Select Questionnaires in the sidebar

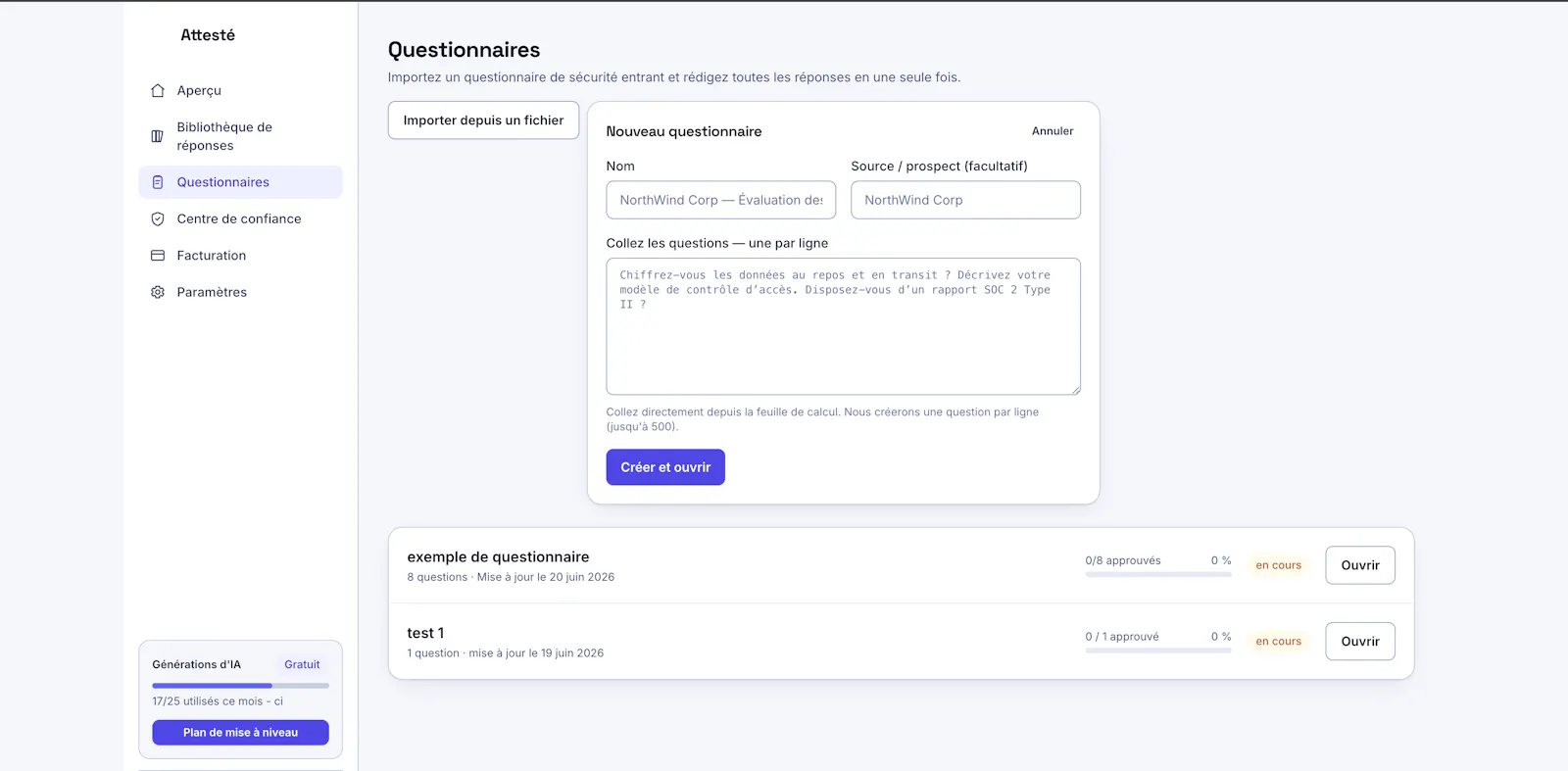click(x=240, y=182)
